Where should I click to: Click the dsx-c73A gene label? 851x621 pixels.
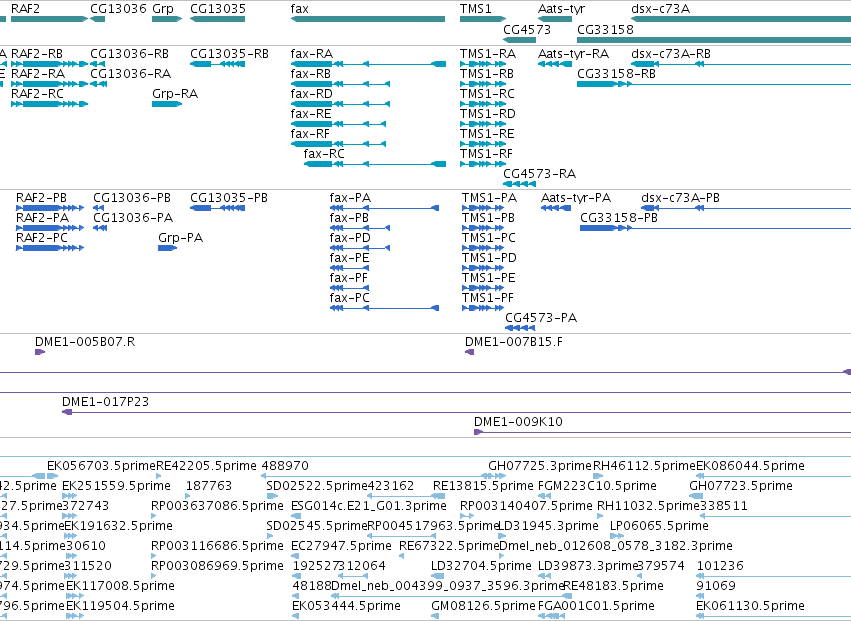tap(661, 9)
